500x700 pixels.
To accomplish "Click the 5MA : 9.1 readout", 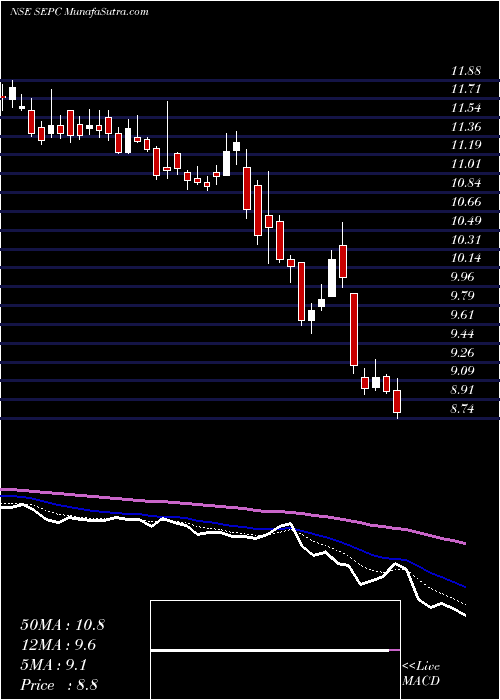I will click(54, 665).
